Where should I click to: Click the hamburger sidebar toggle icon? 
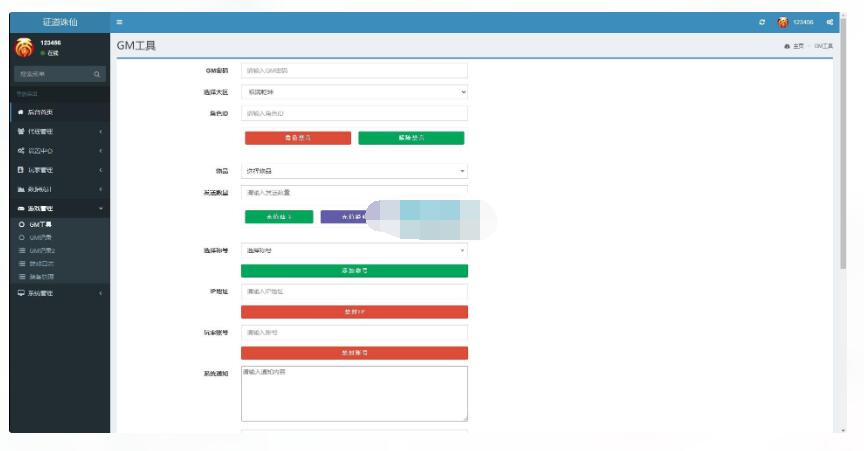(120, 22)
